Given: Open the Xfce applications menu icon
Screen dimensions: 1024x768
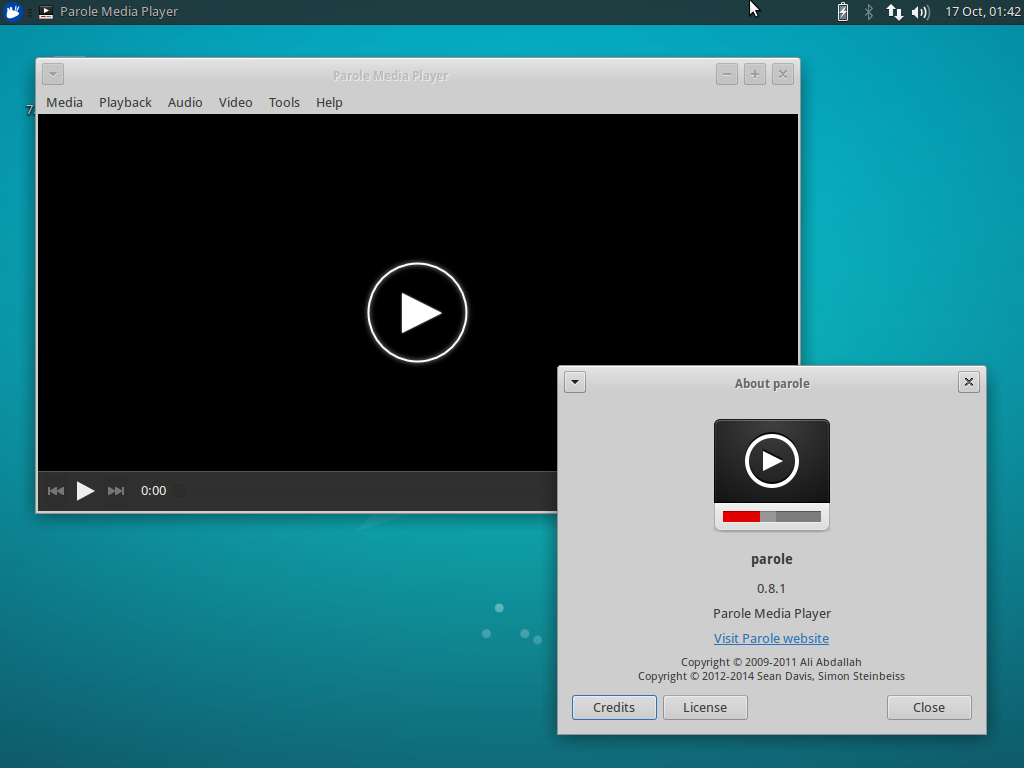Looking at the screenshot, I should coord(13,12).
